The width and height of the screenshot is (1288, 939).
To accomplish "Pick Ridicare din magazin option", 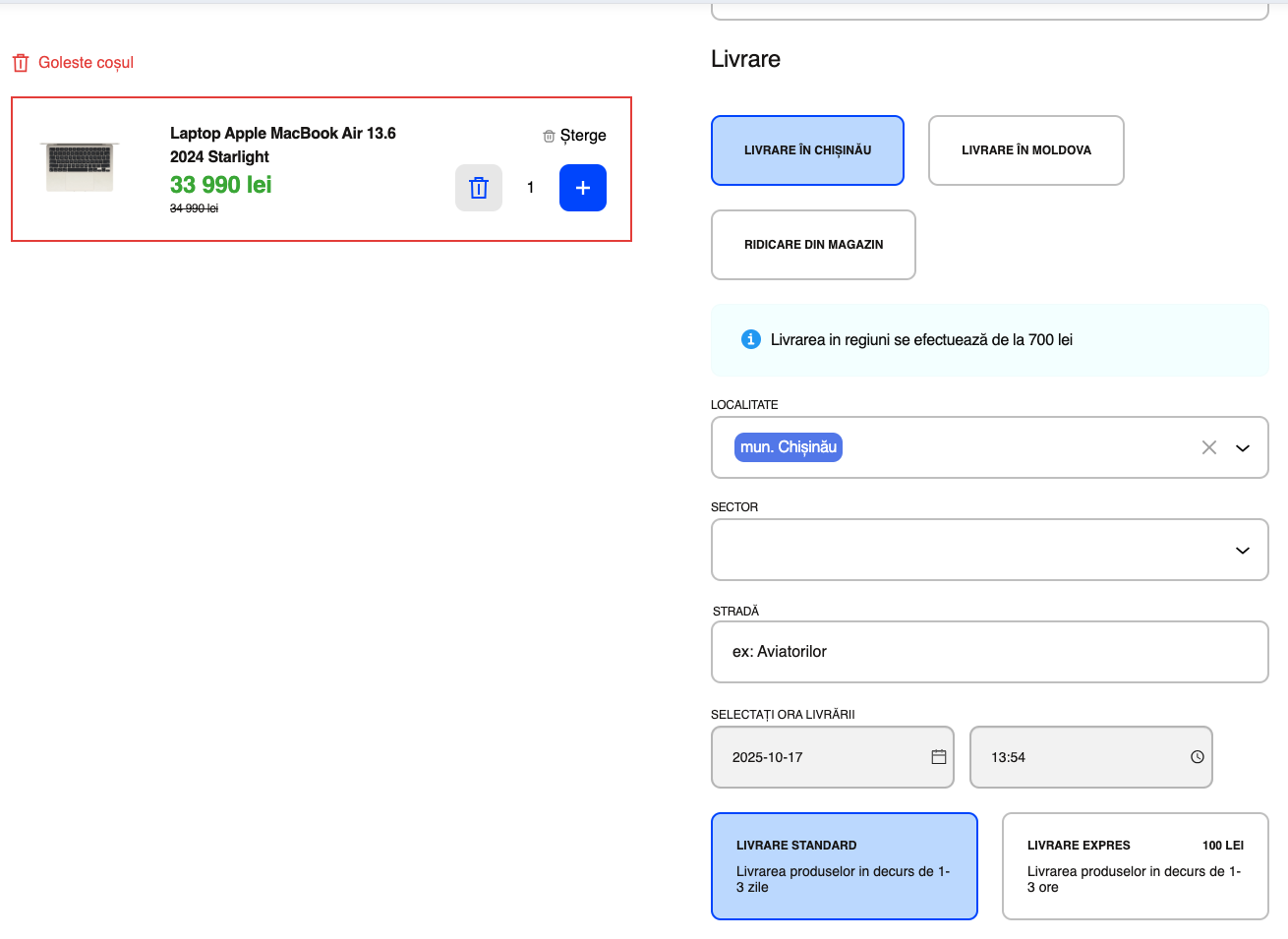I will click(x=813, y=245).
